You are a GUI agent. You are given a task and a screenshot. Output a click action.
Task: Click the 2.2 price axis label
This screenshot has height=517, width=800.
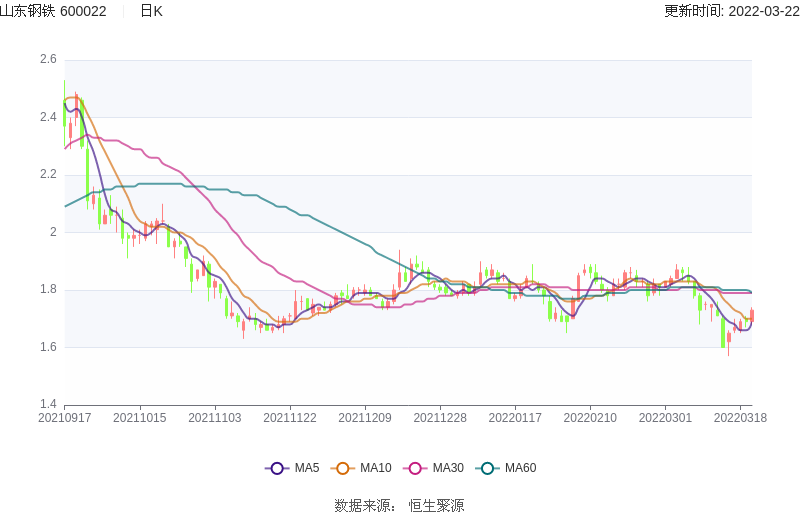(48, 175)
